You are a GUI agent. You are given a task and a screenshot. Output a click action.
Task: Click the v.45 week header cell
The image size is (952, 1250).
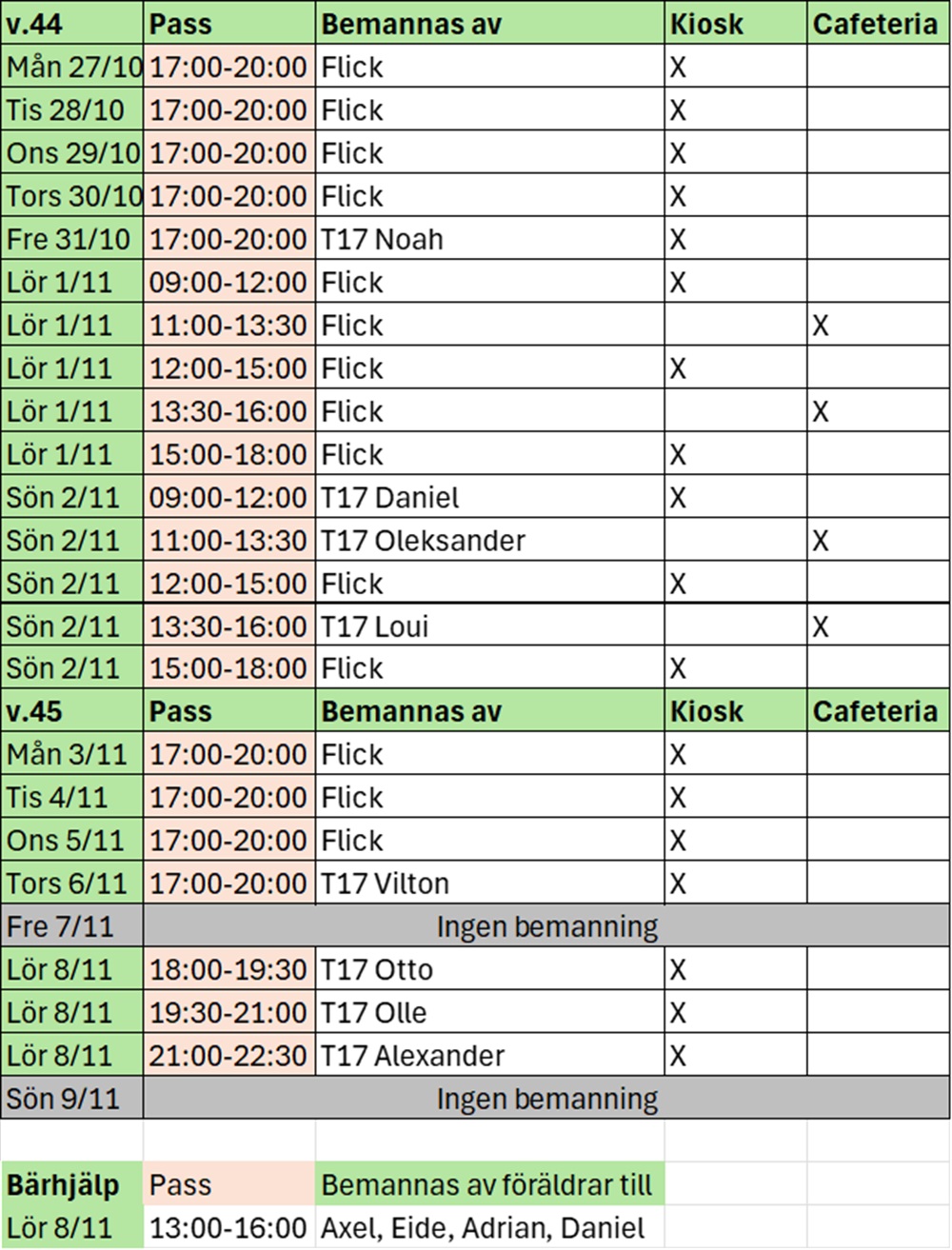coord(71,711)
